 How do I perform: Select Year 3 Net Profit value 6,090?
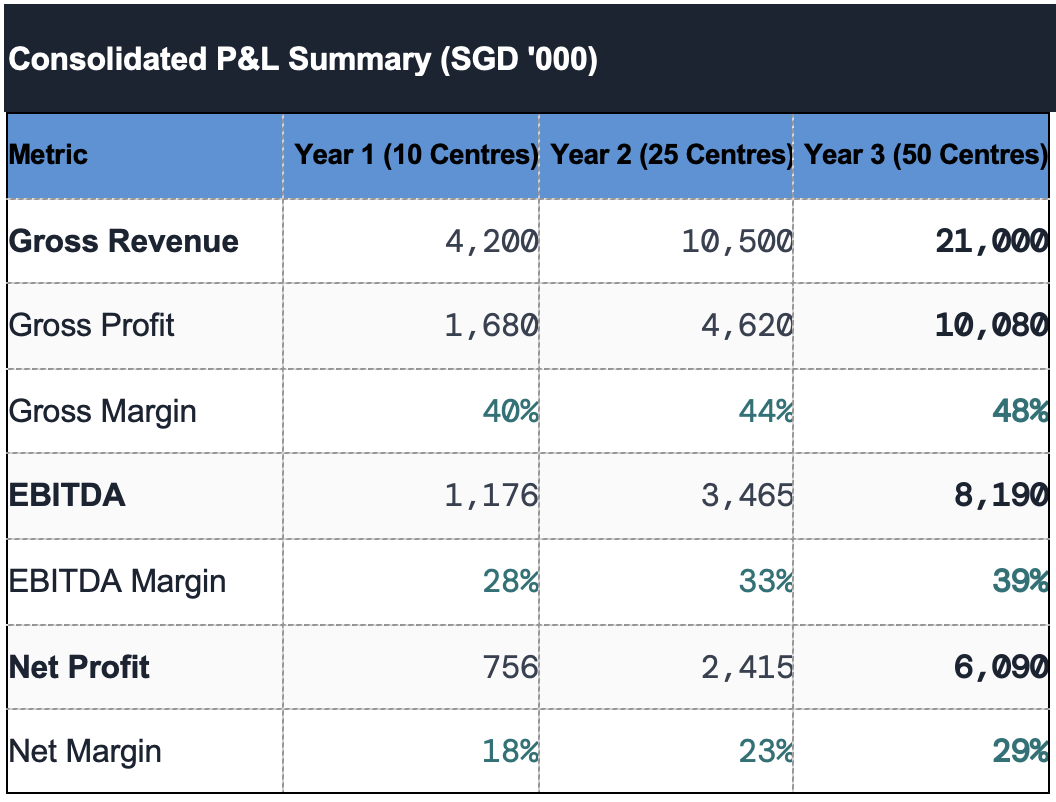(x=1000, y=667)
